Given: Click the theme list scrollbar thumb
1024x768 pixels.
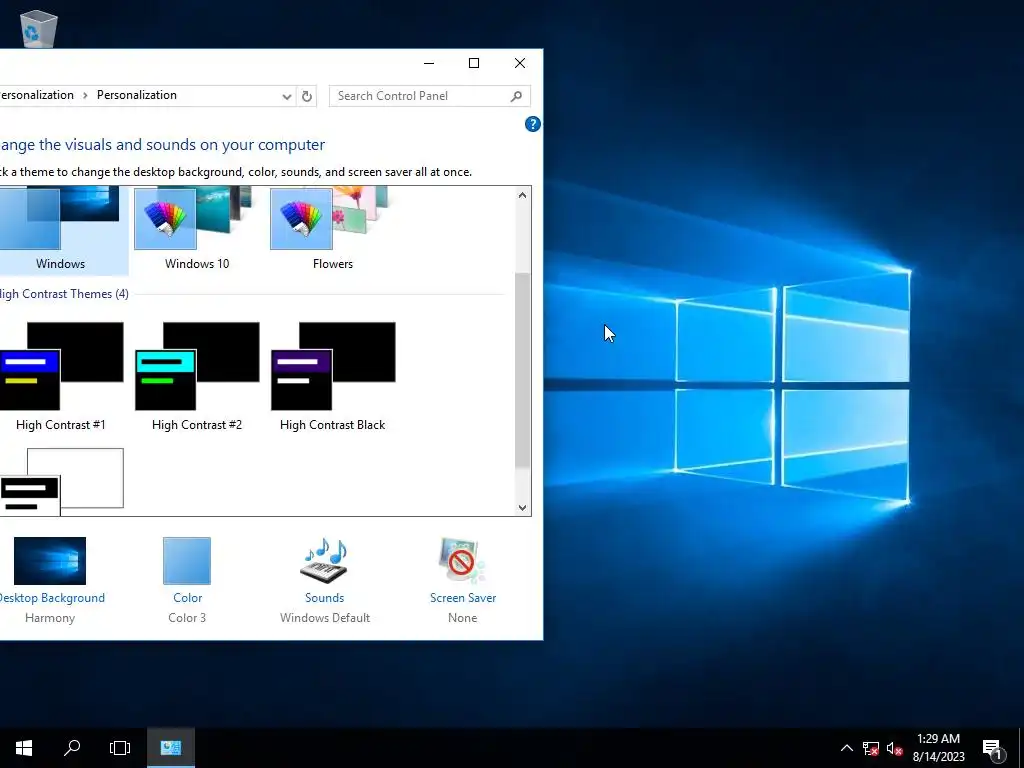Looking at the screenshot, I should (522, 370).
